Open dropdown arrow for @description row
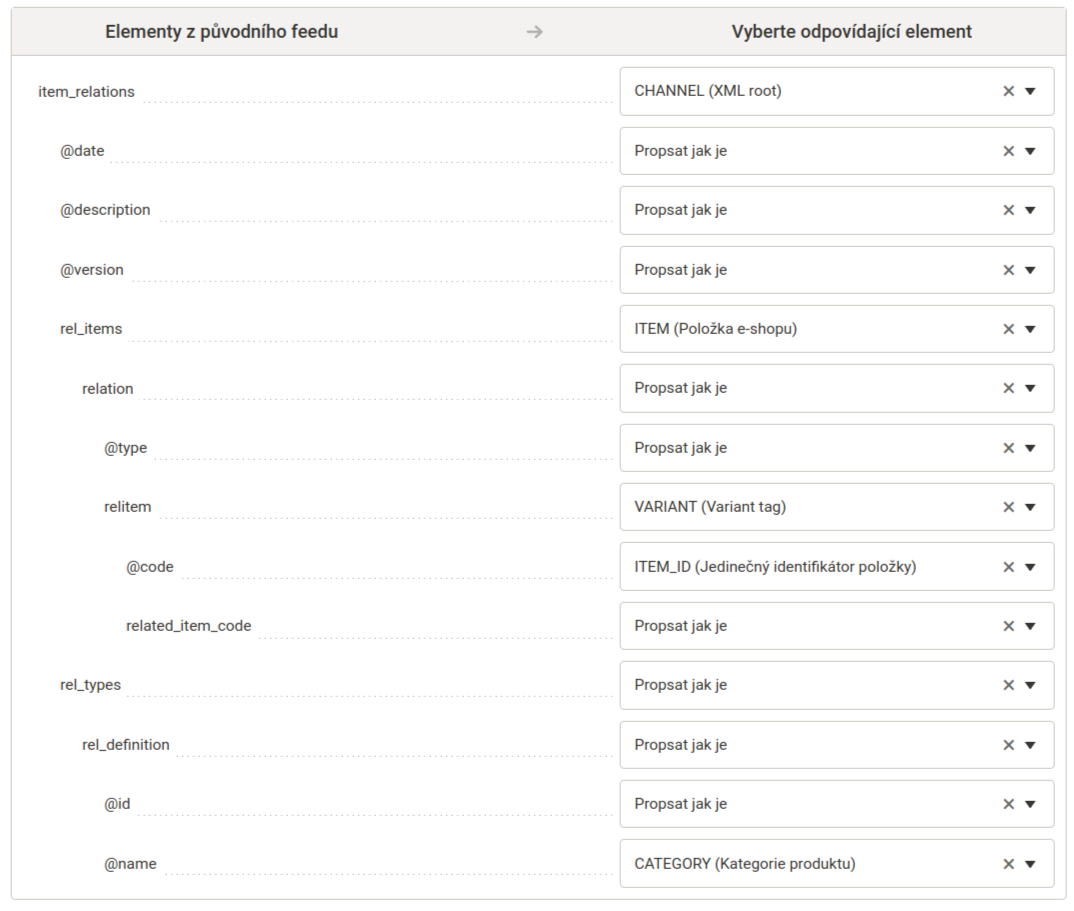1074x911 pixels. pos(1031,210)
